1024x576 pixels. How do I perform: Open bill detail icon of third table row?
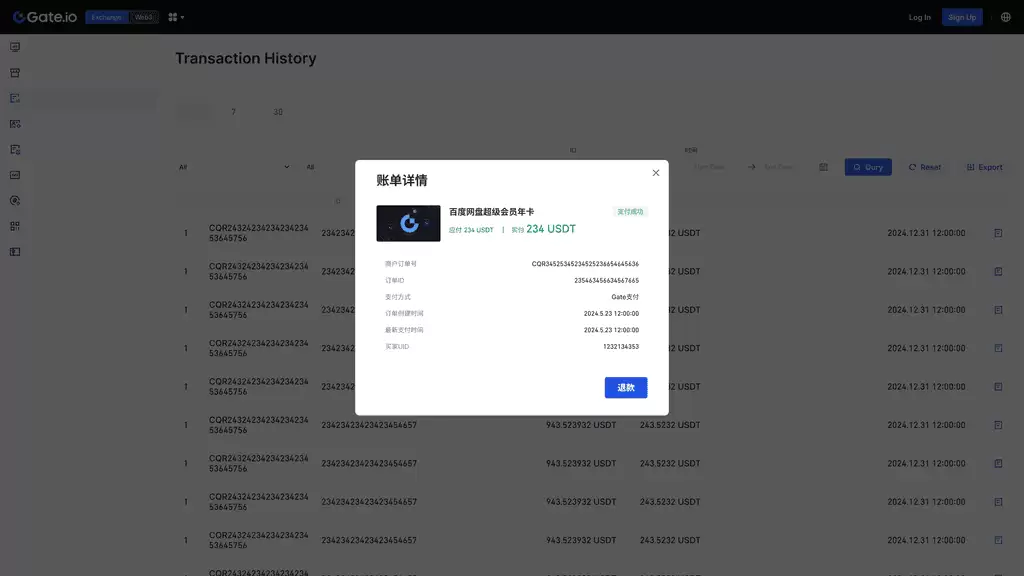pos(998,310)
